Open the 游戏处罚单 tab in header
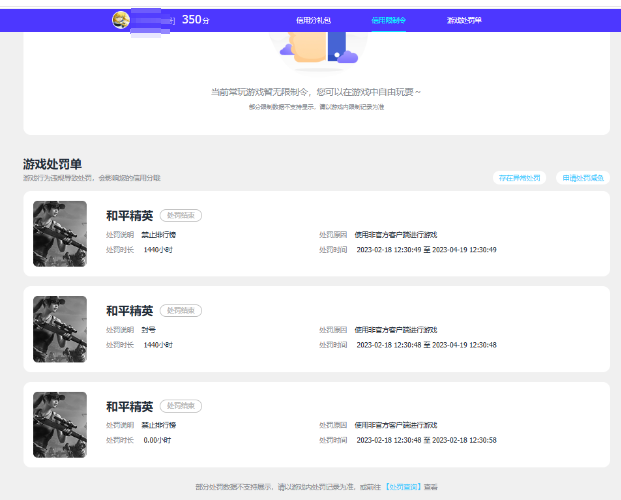621x500 pixels. coord(464,20)
